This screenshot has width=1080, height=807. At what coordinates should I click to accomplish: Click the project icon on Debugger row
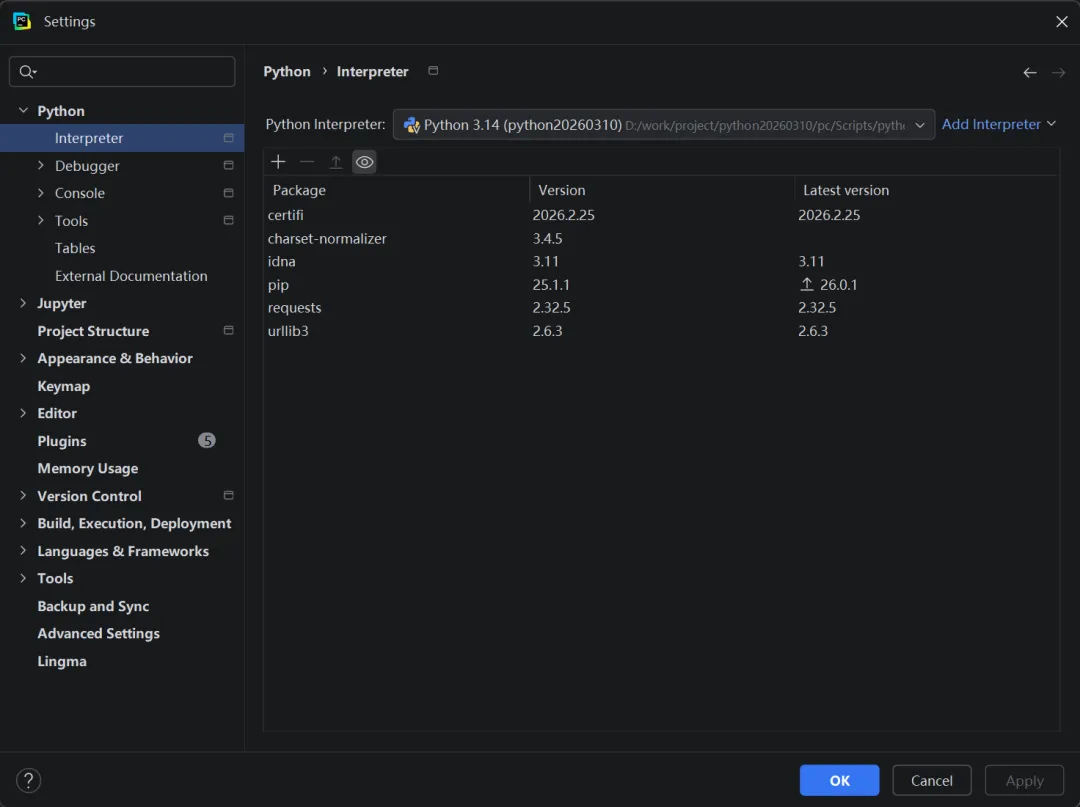[x=229, y=165]
